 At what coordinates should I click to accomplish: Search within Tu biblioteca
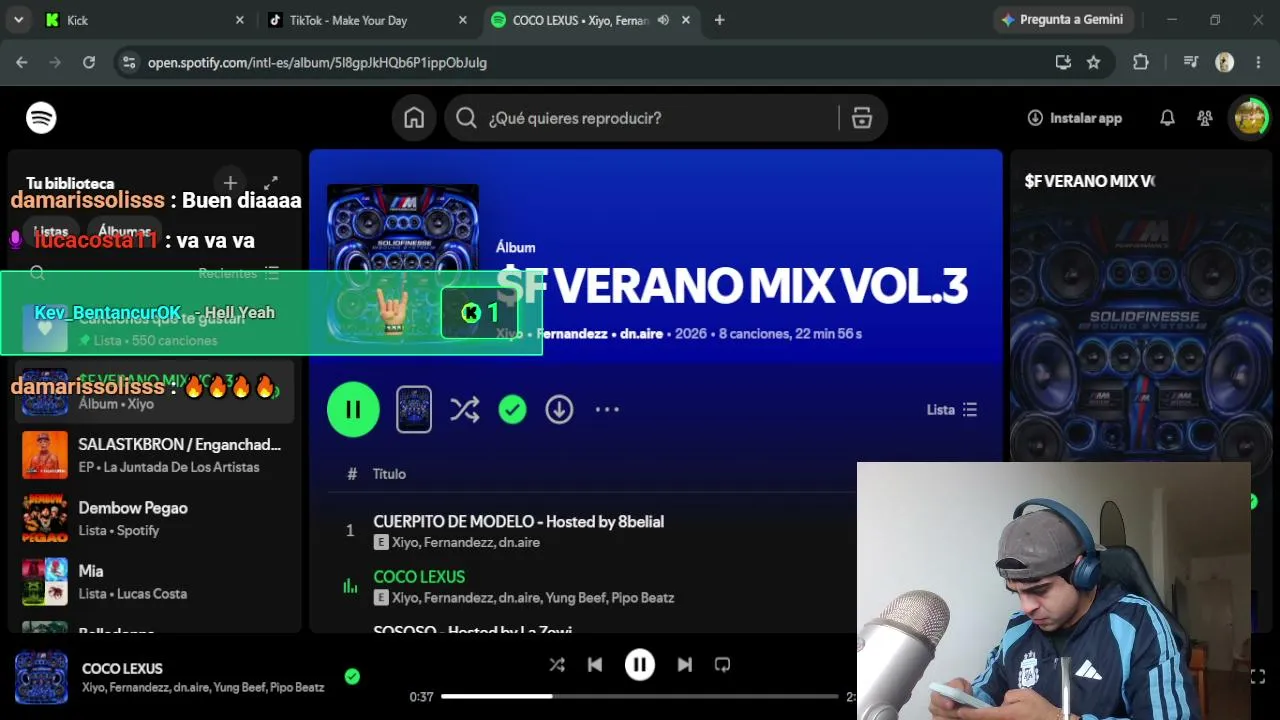pyautogui.click(x=37, y=273)
